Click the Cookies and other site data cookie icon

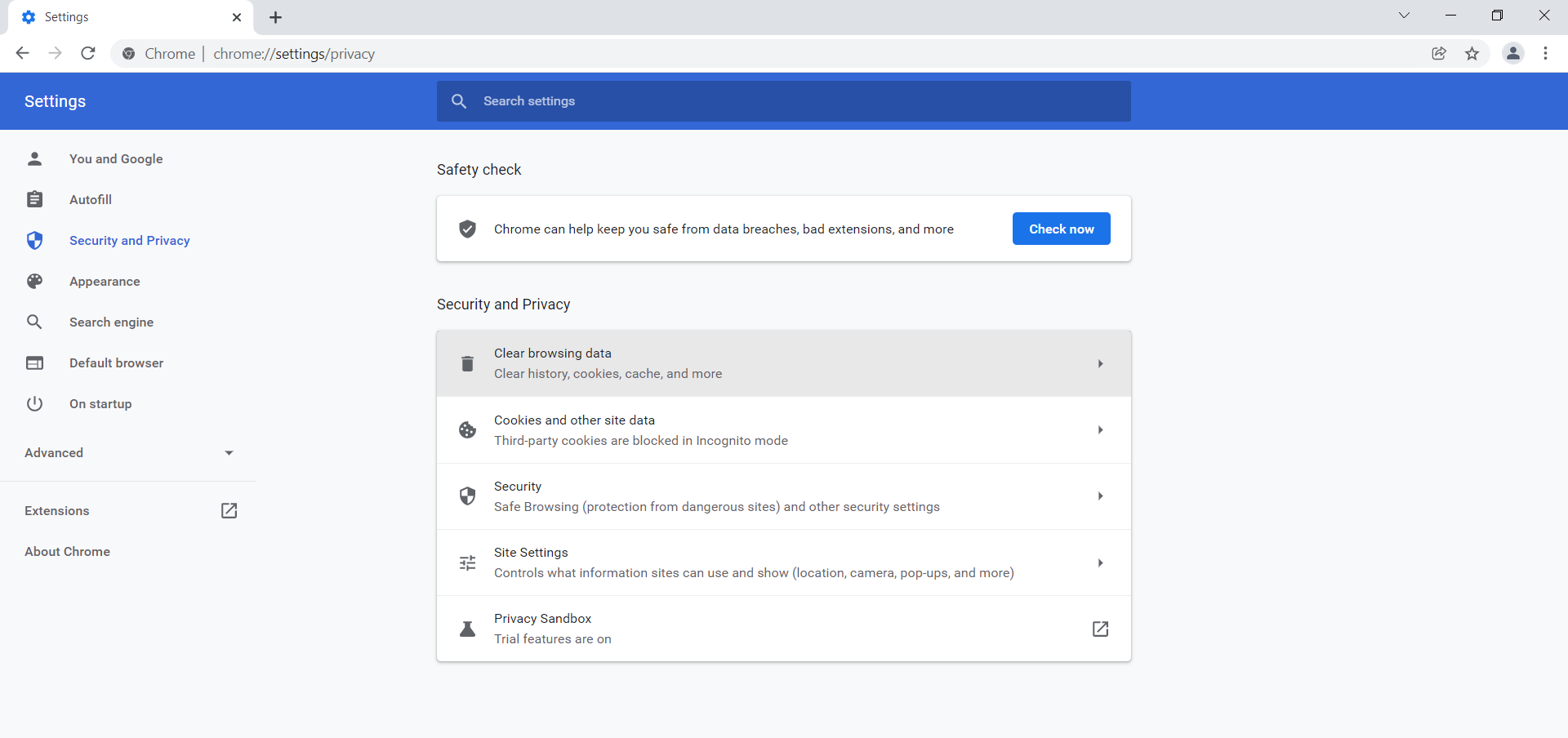pos(467,430)
